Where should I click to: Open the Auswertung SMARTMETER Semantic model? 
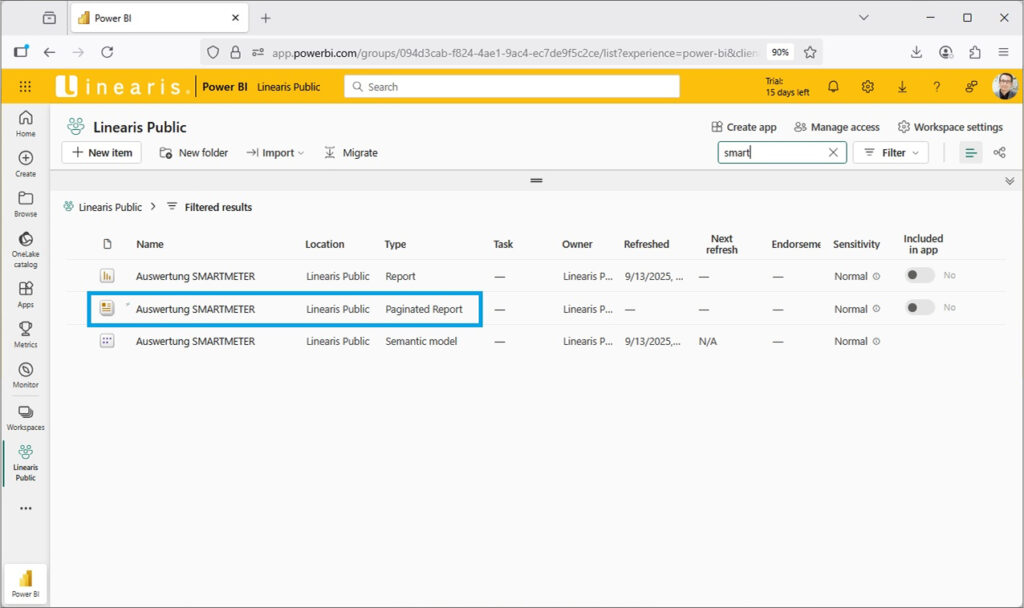click(x=195, y=341)
